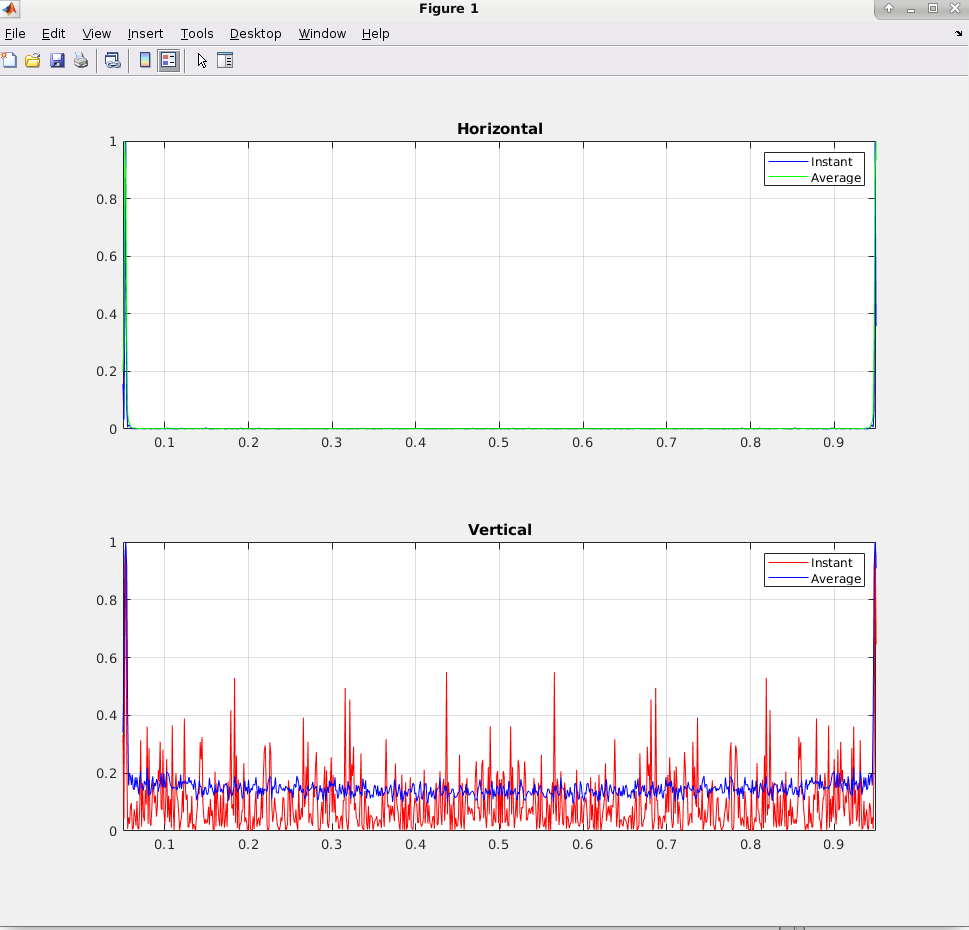Click the Horizontal plot title
Image resolution: width=969 pixels, height=930 pixels.
coord(499,129)
